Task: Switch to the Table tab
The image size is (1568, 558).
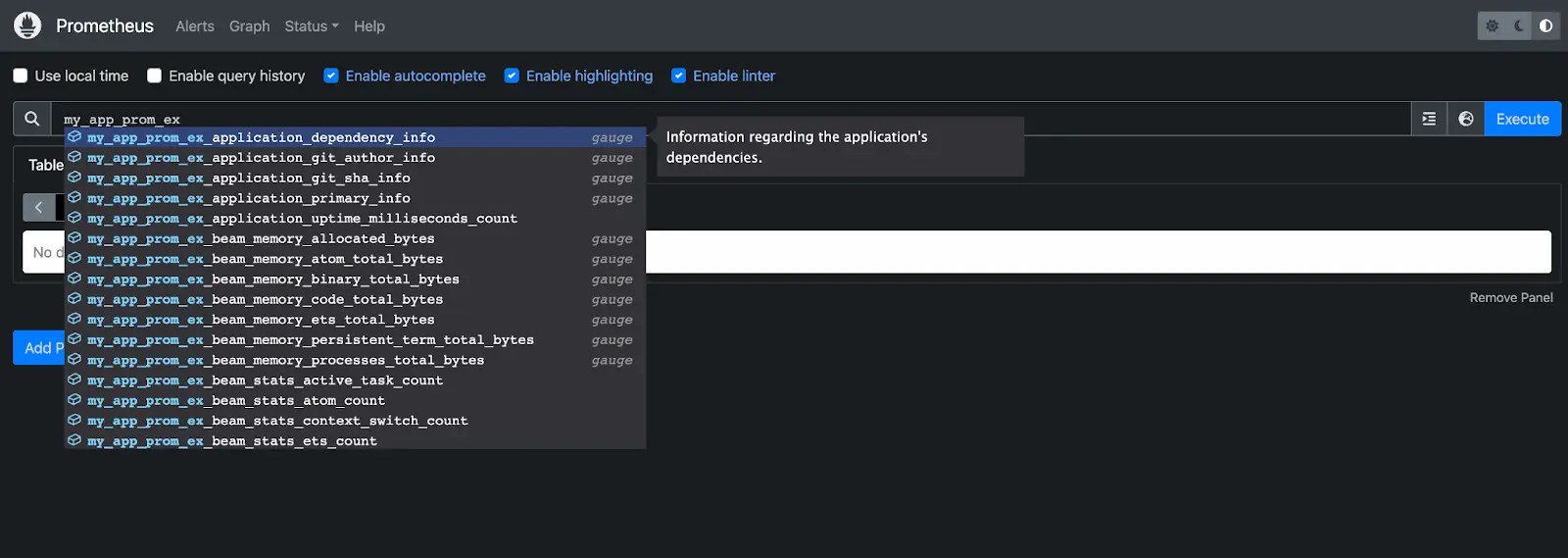Action: click(45, 165)
